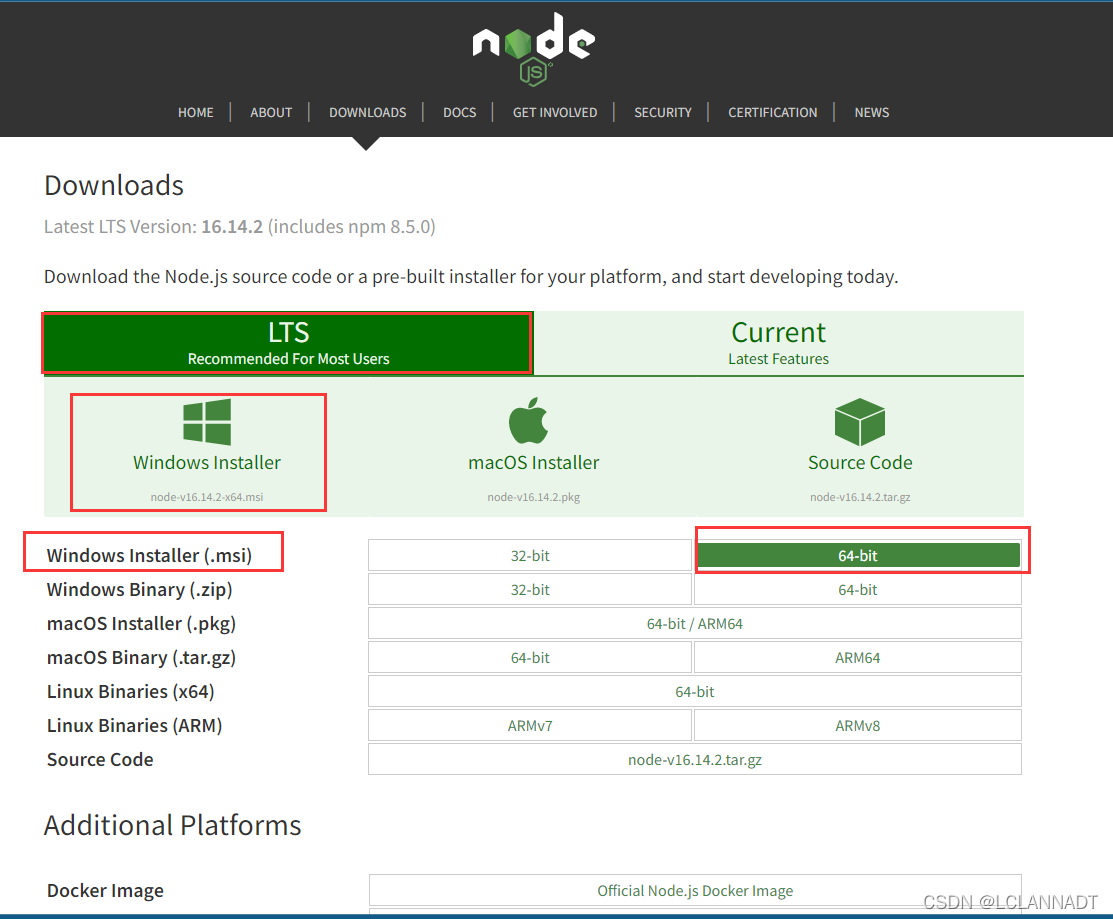Click the node-v16.14.2-x64.msi filename
This screenshot has width=1113, height=919.
click(x=207, y=497)
